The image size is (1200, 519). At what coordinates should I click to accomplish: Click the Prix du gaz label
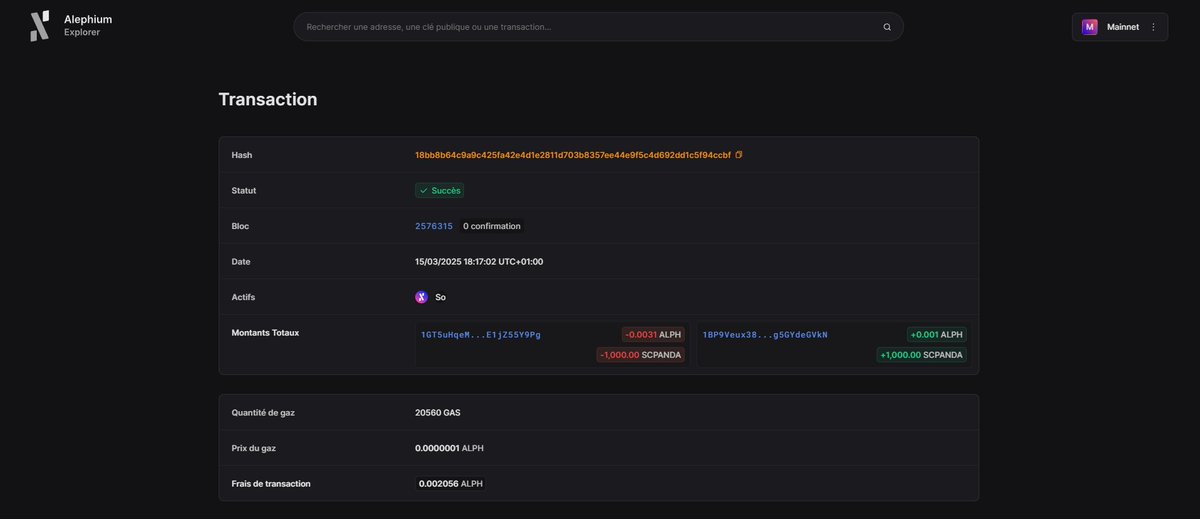(256, 448)
